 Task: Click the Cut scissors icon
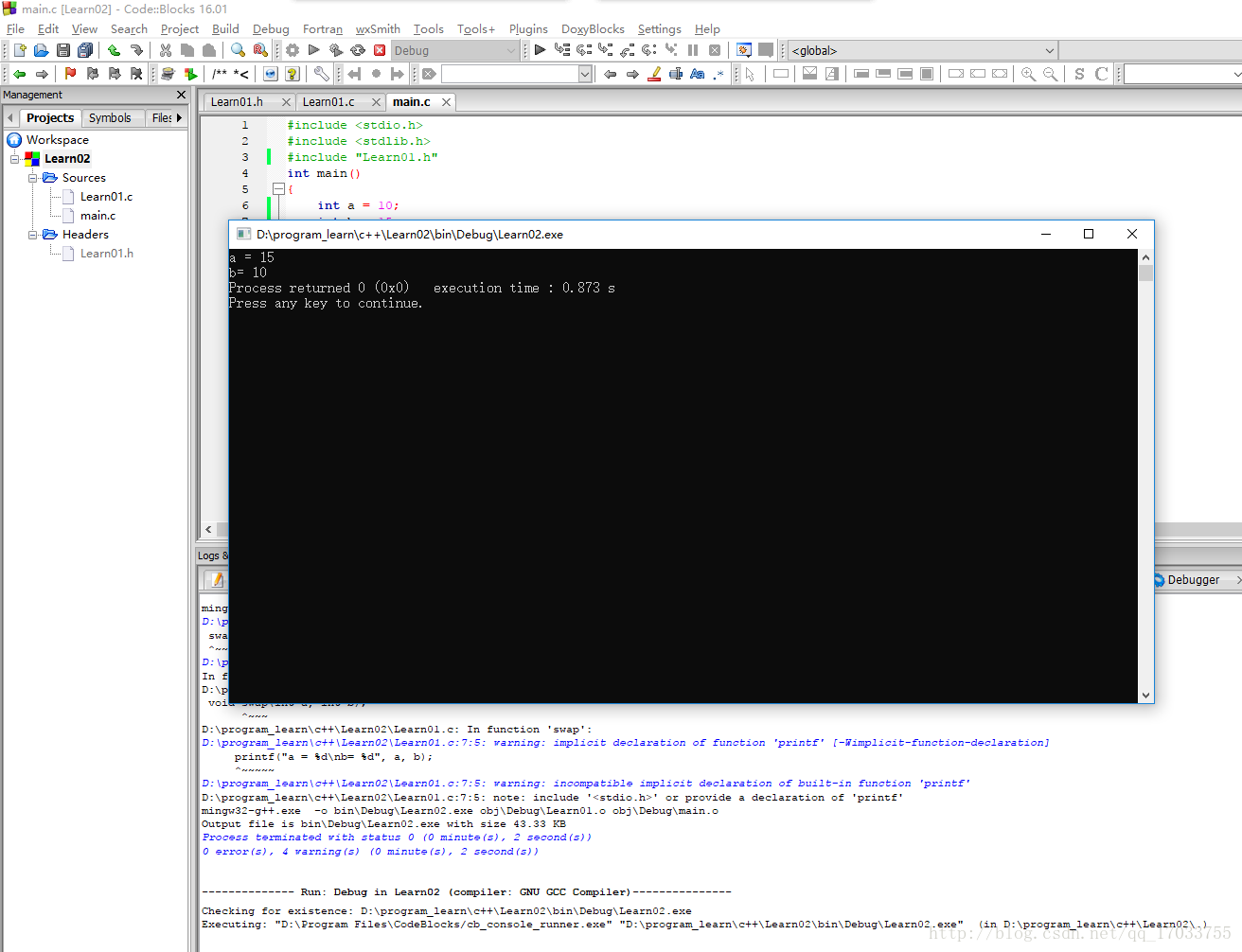pyautogui.click(x=166, y=50)
